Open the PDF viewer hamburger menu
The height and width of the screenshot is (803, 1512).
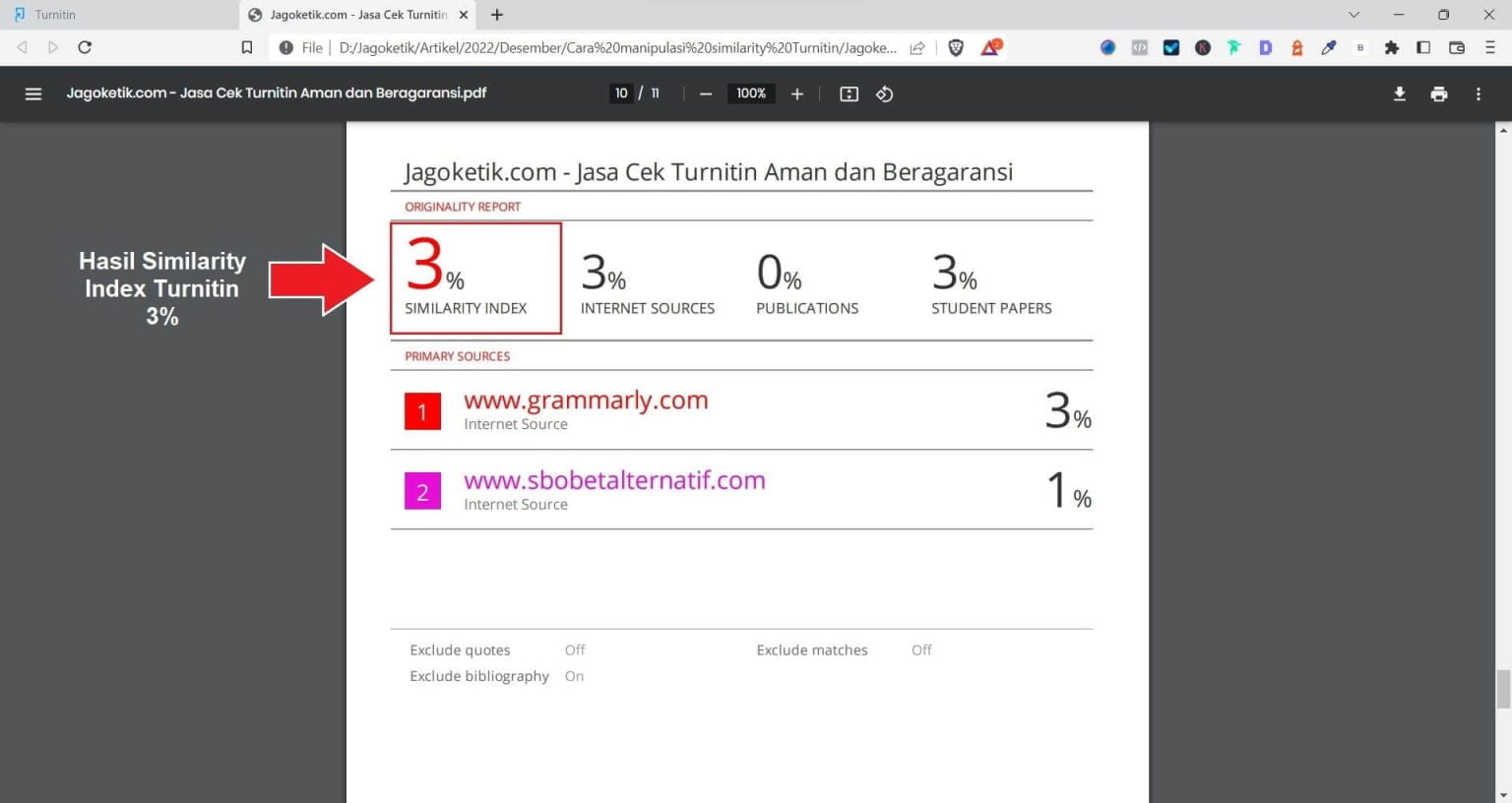point(32,93)
